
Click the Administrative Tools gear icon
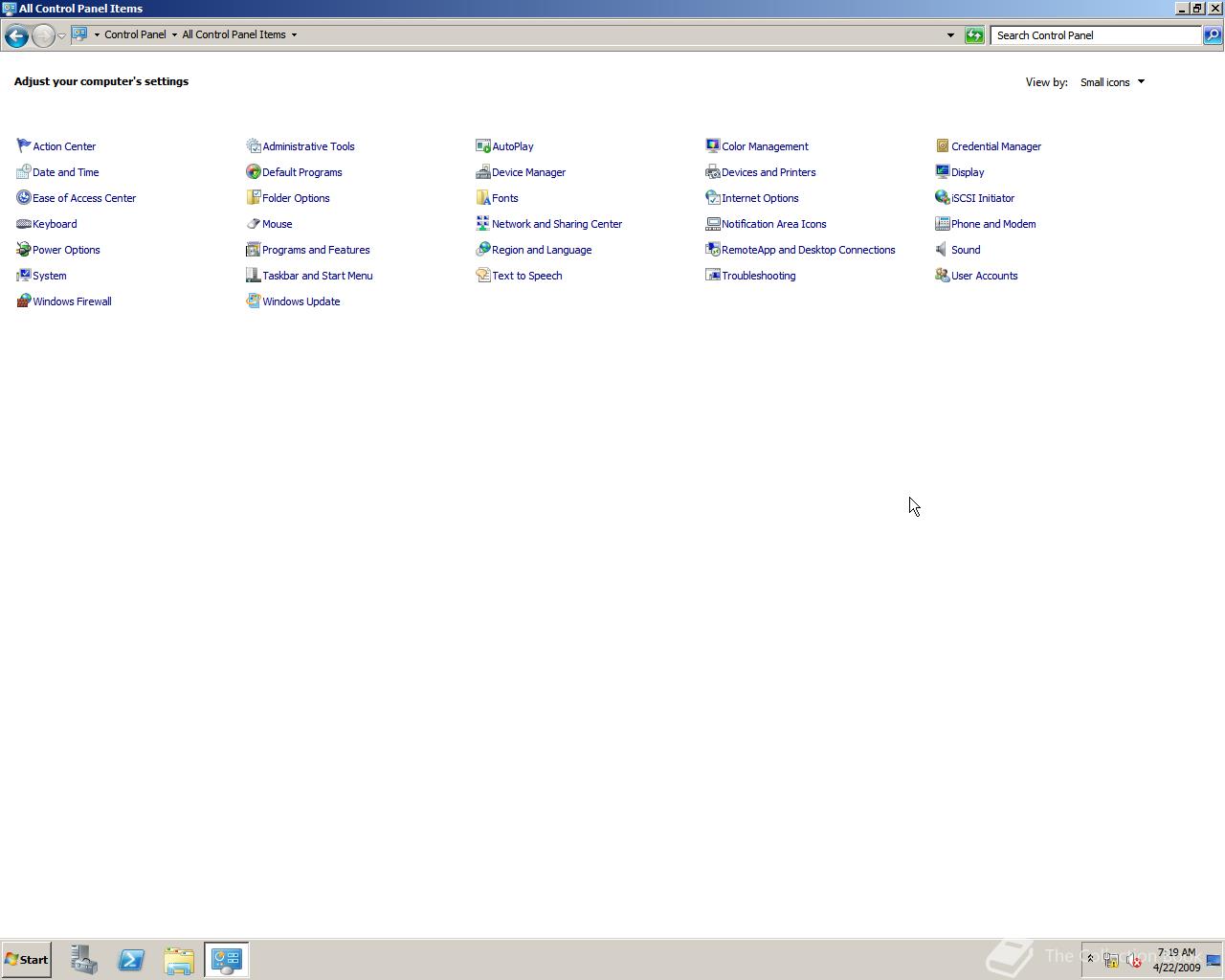pyautogui.click(x=254, y=146)
